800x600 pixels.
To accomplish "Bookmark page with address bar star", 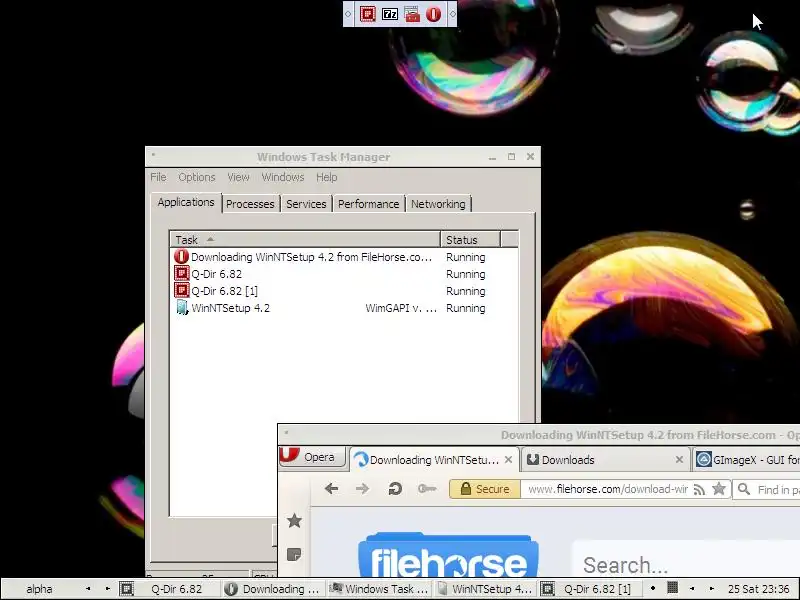I will coord(719,489).
